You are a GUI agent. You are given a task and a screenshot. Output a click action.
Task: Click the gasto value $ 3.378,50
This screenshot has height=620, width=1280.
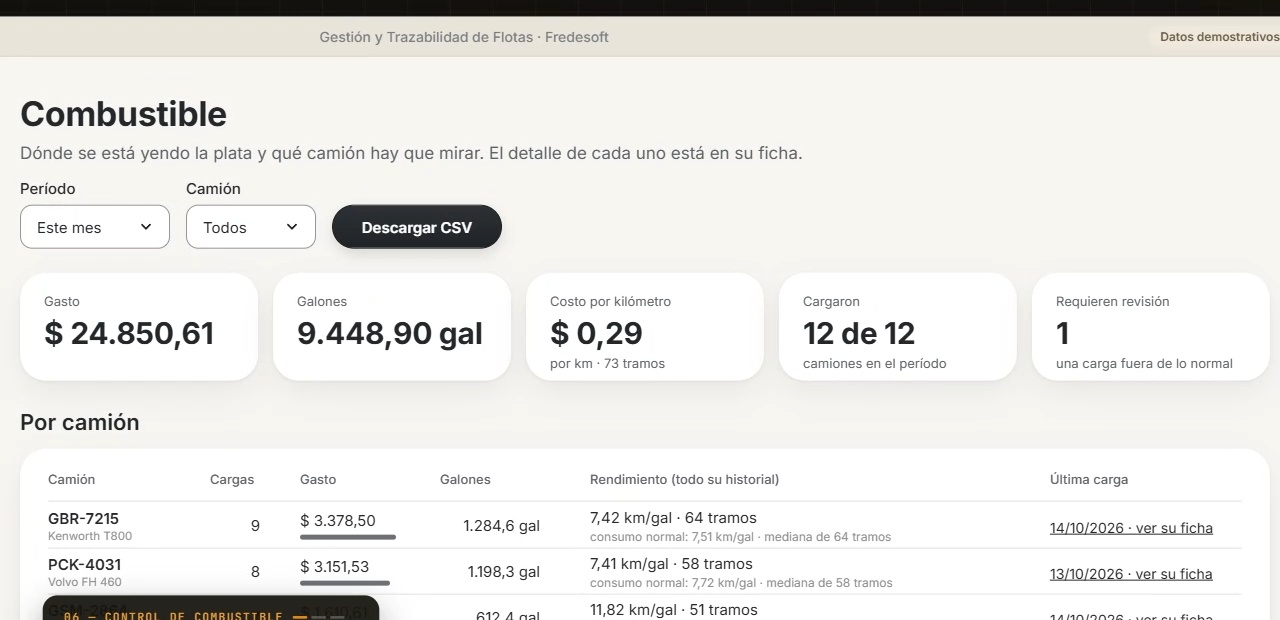pyautogui.click(x=338, y=520)
